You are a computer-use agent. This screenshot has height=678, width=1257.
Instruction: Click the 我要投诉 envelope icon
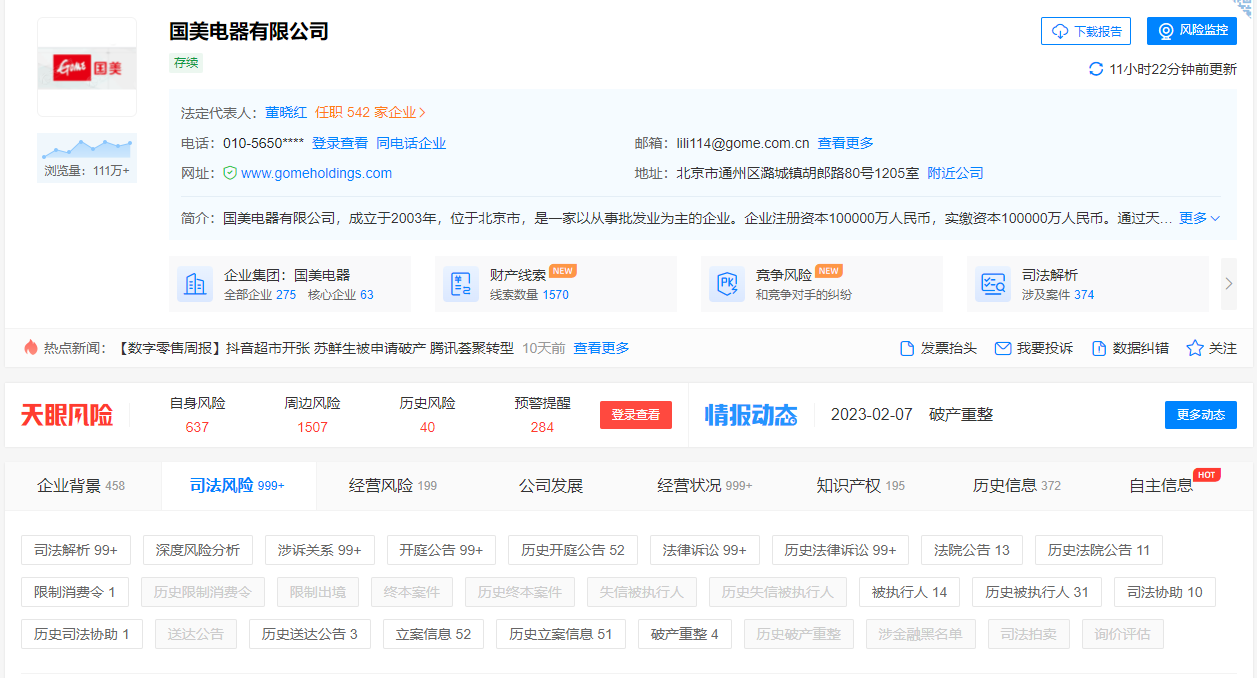click(1003, 348)
